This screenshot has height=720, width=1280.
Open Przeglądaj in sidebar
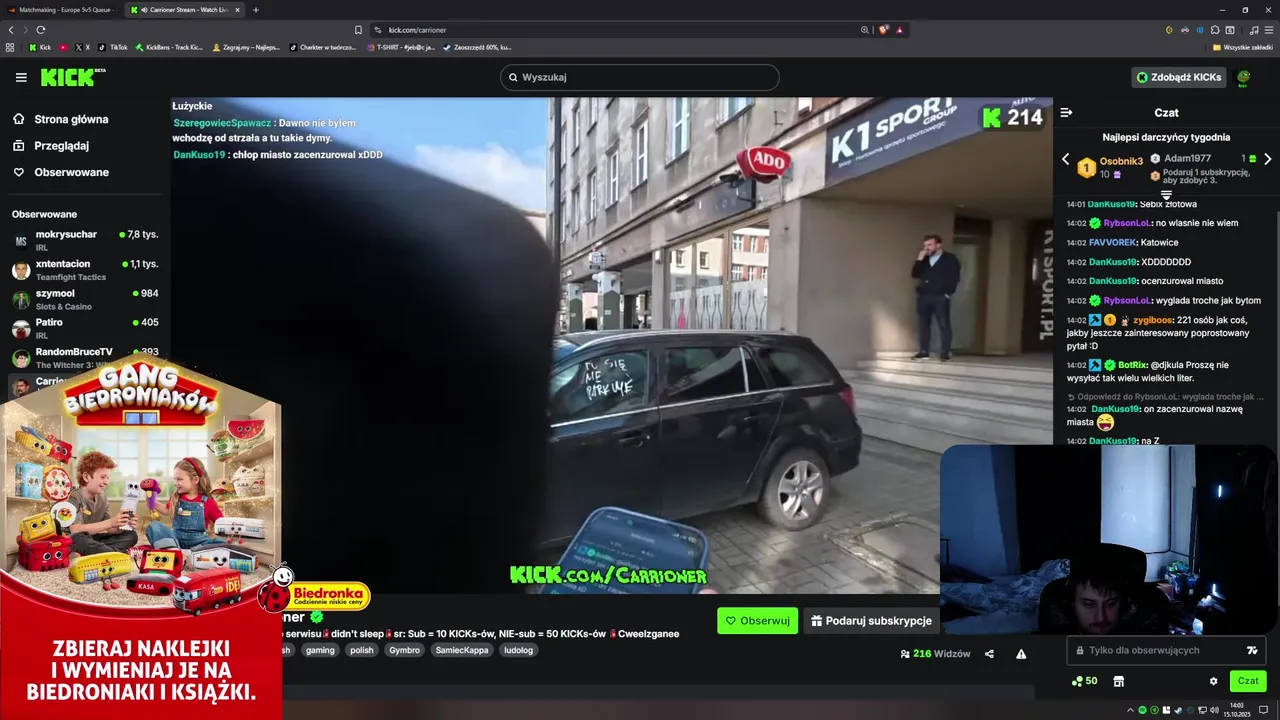51,145
